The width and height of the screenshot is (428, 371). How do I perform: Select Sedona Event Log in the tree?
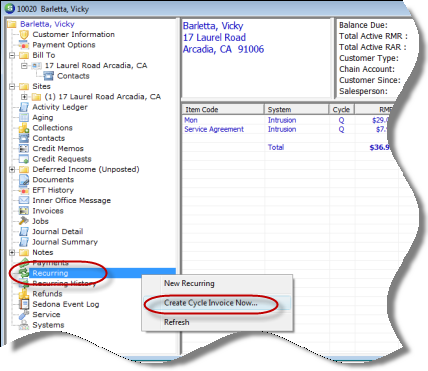point(66,304)
